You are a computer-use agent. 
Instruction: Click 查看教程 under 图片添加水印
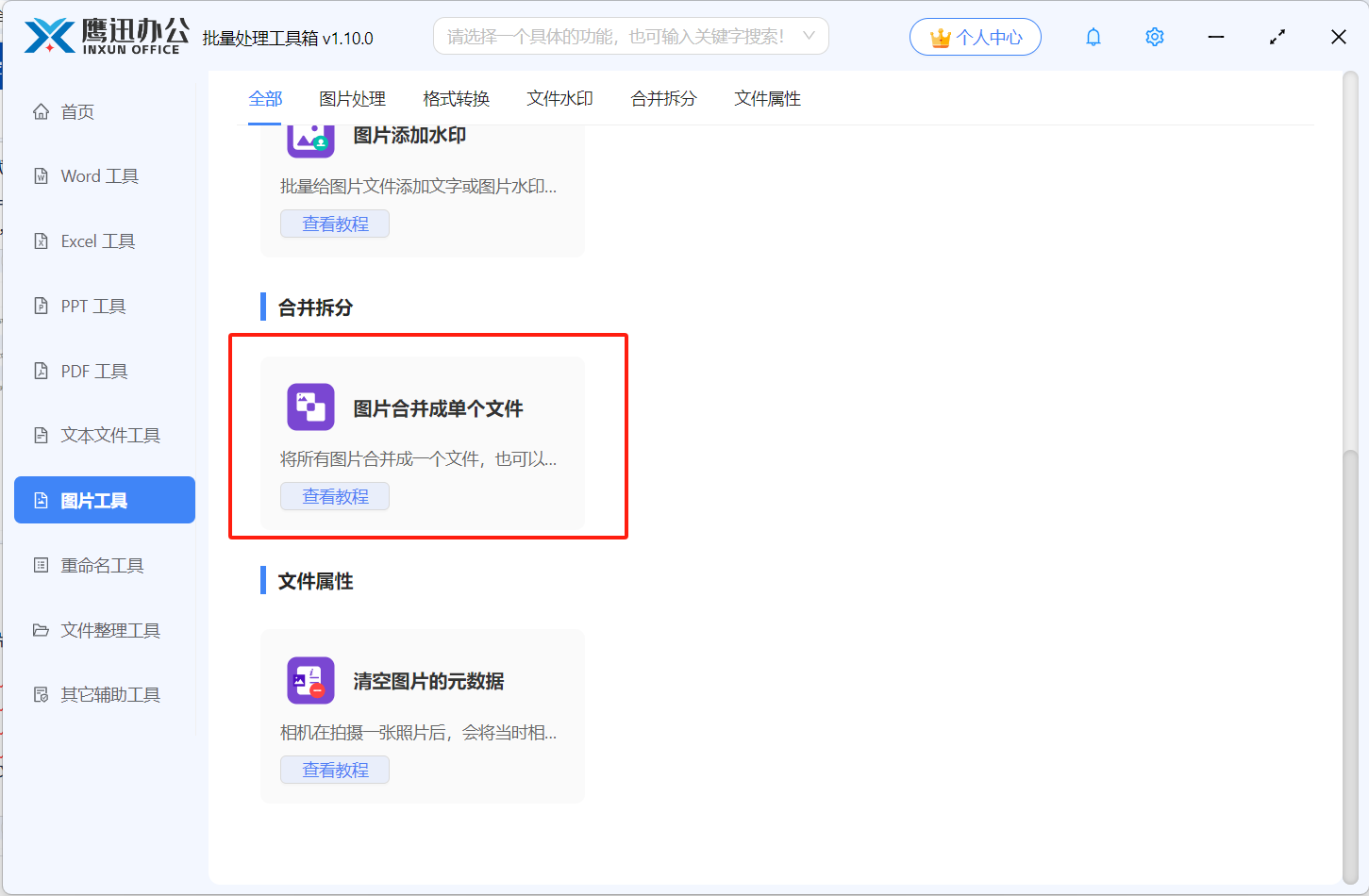pos(335,224)
